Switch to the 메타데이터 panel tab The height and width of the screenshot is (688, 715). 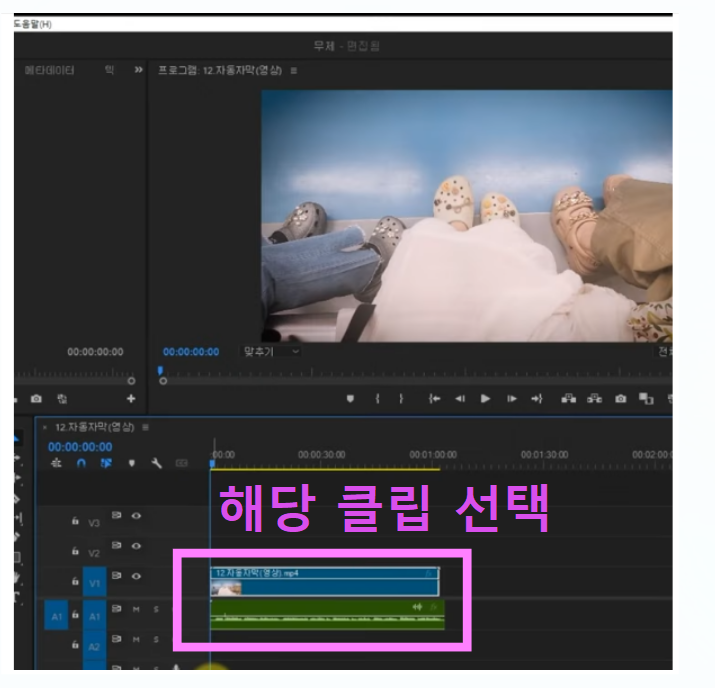49,70
